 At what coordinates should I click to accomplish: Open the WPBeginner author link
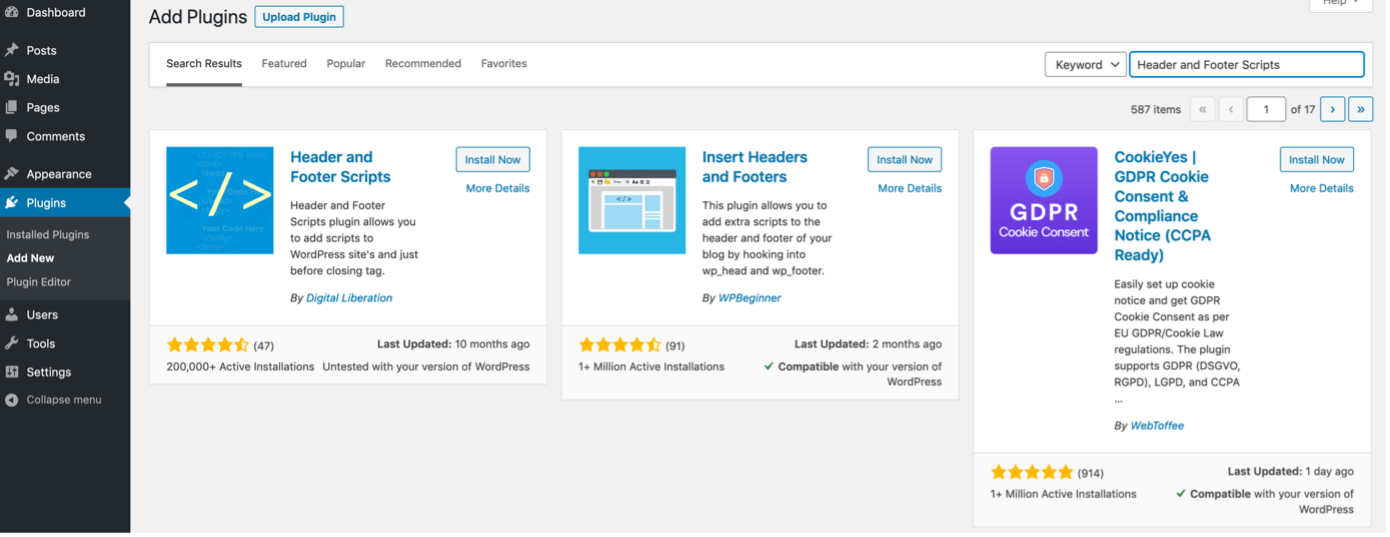[750, 298]
